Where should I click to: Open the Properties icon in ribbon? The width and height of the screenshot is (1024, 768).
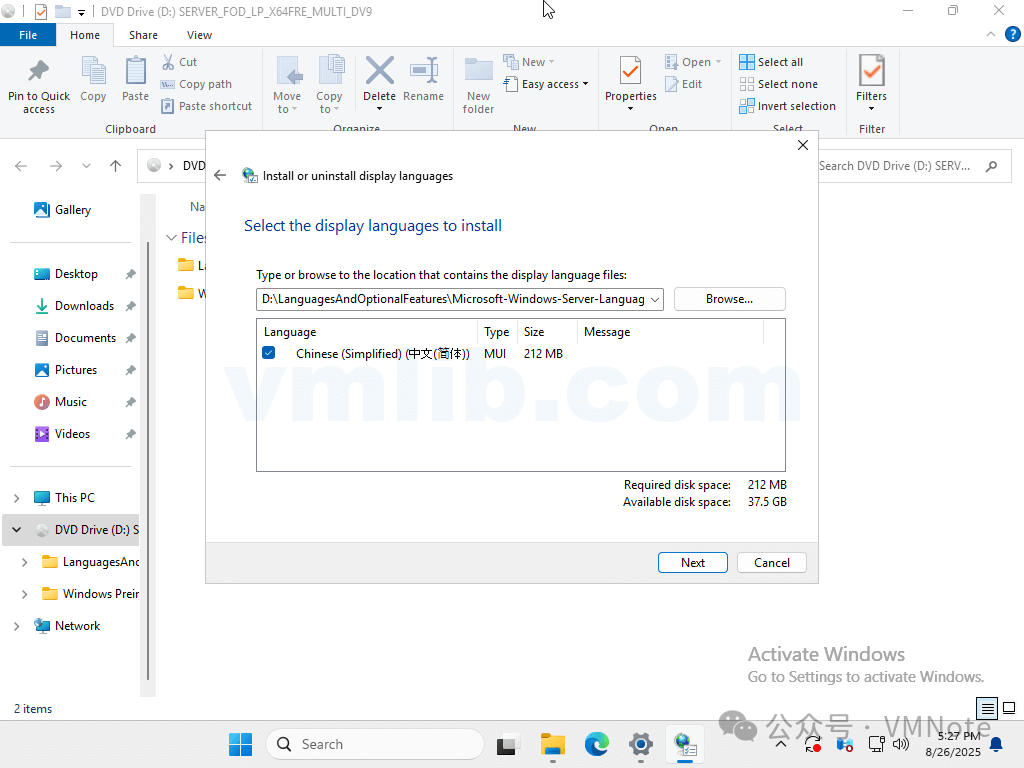(x=630, y=72)
